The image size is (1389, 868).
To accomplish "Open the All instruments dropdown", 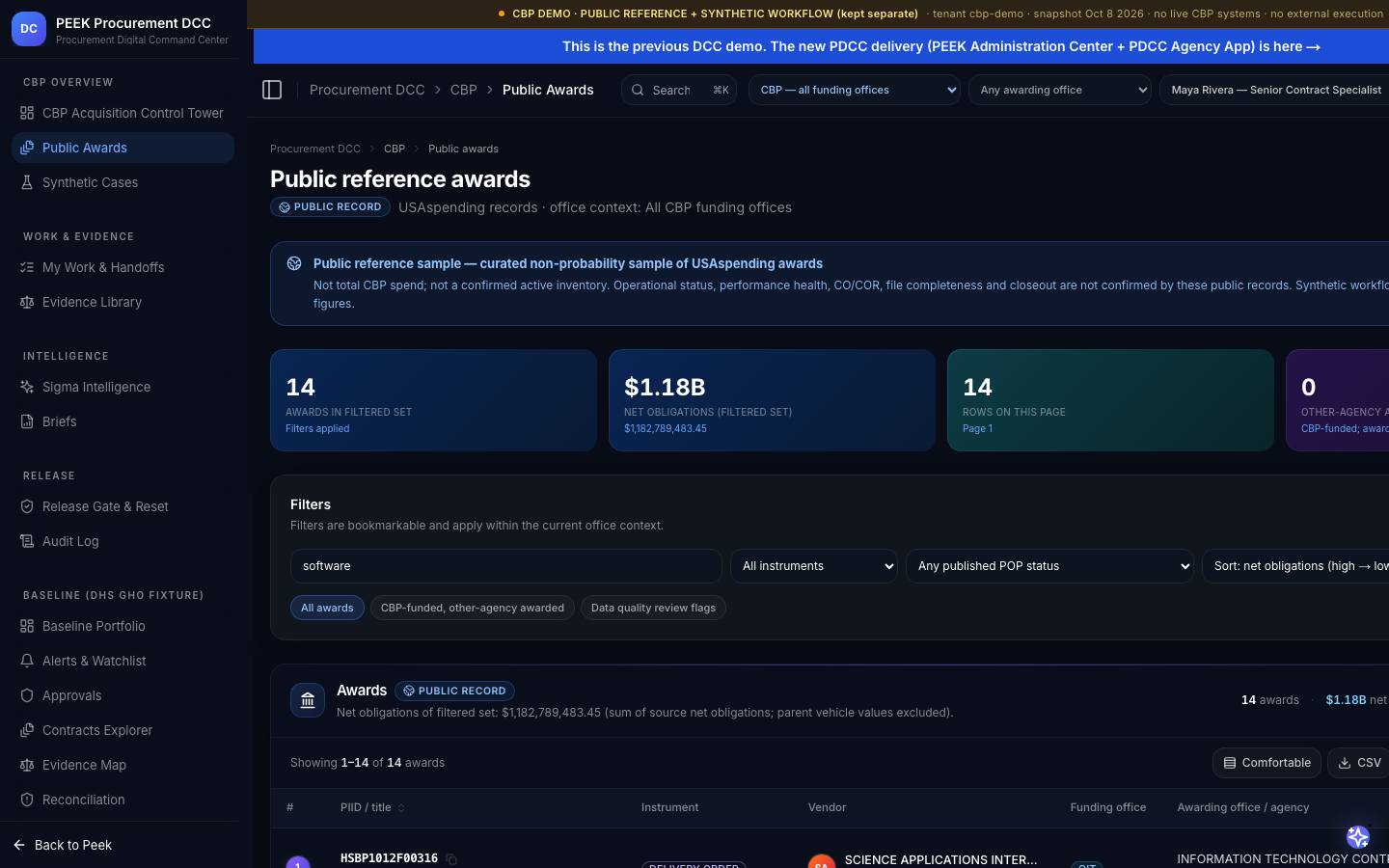I will [x=814, y=566].
